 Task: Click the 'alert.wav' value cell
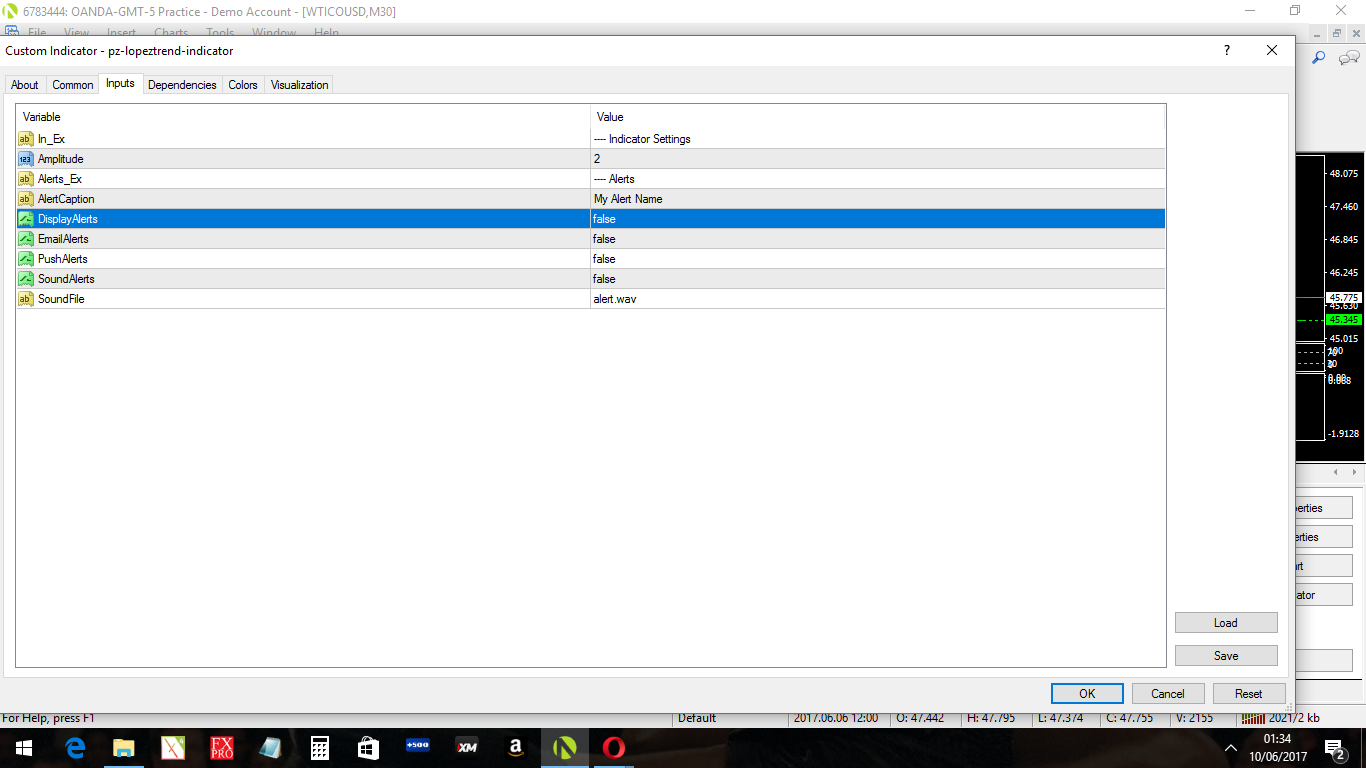point(878,299)
